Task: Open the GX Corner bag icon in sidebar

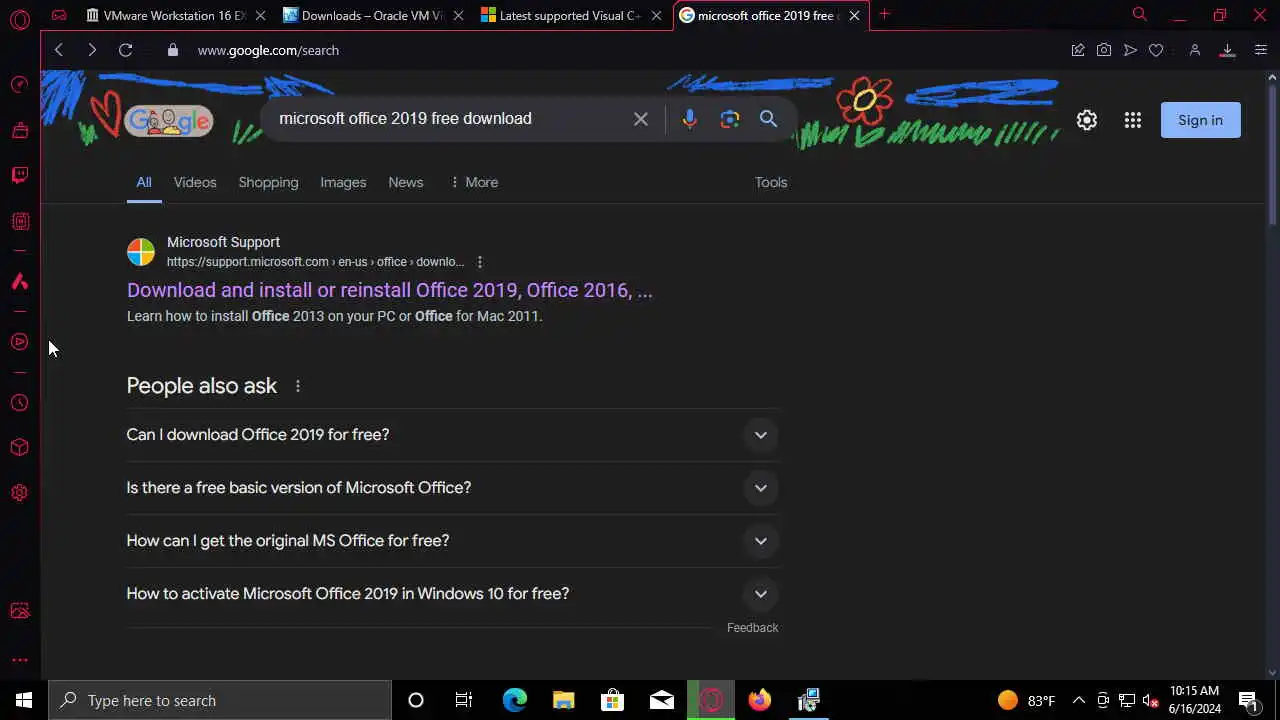Action: tap(19, 130)
